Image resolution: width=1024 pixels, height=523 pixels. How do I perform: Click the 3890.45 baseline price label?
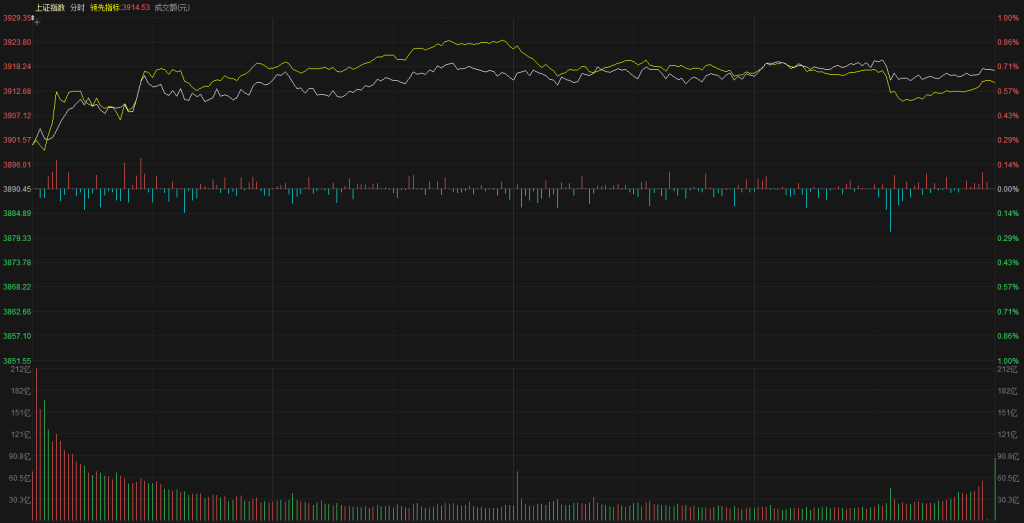tap(17, 189)
